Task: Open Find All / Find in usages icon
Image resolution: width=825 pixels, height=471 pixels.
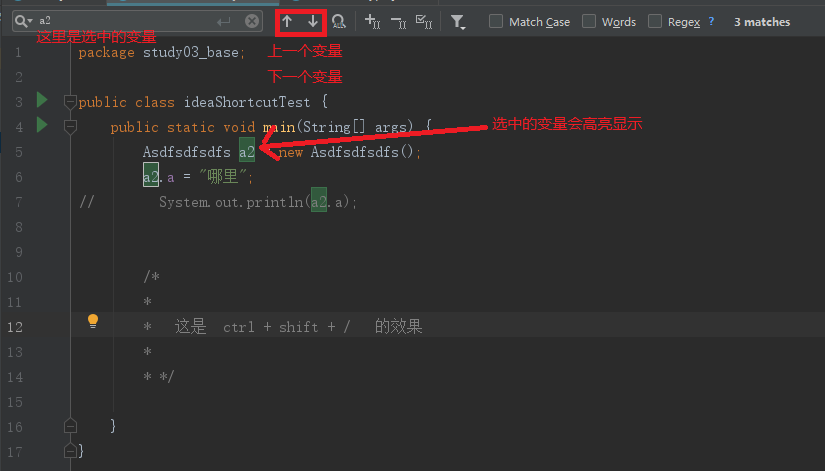Action: point(339,22)
